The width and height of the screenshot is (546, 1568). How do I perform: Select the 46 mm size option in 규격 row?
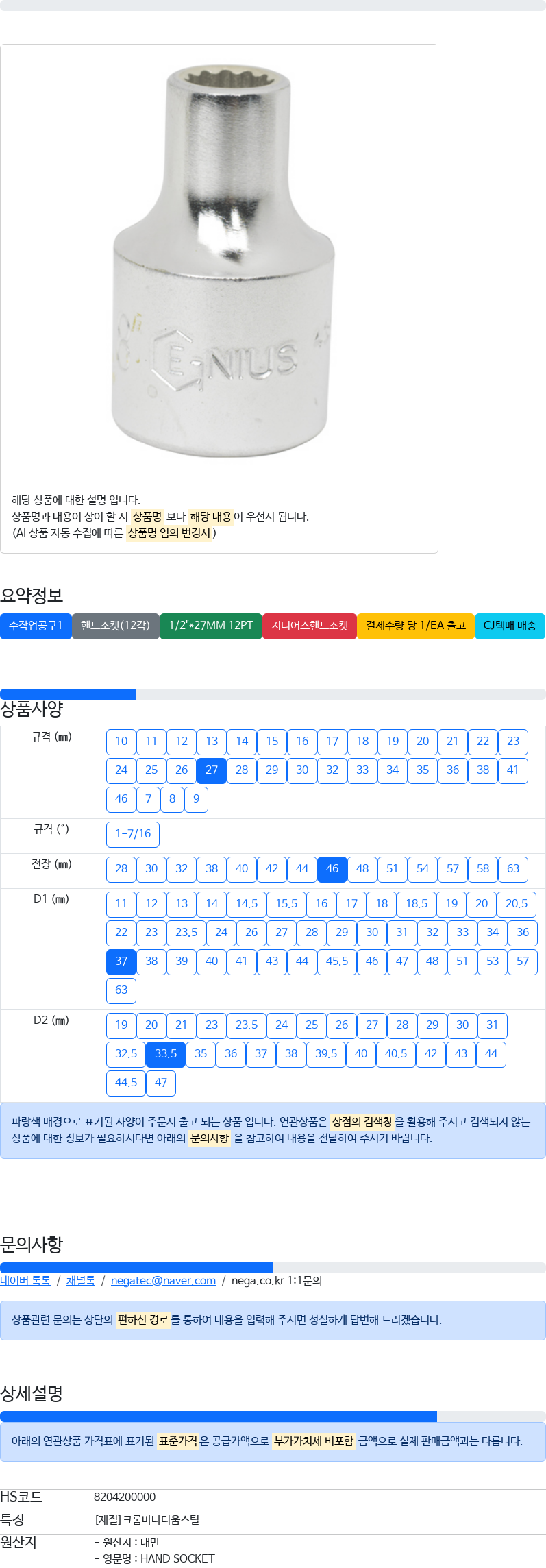[x=121, y=799]
